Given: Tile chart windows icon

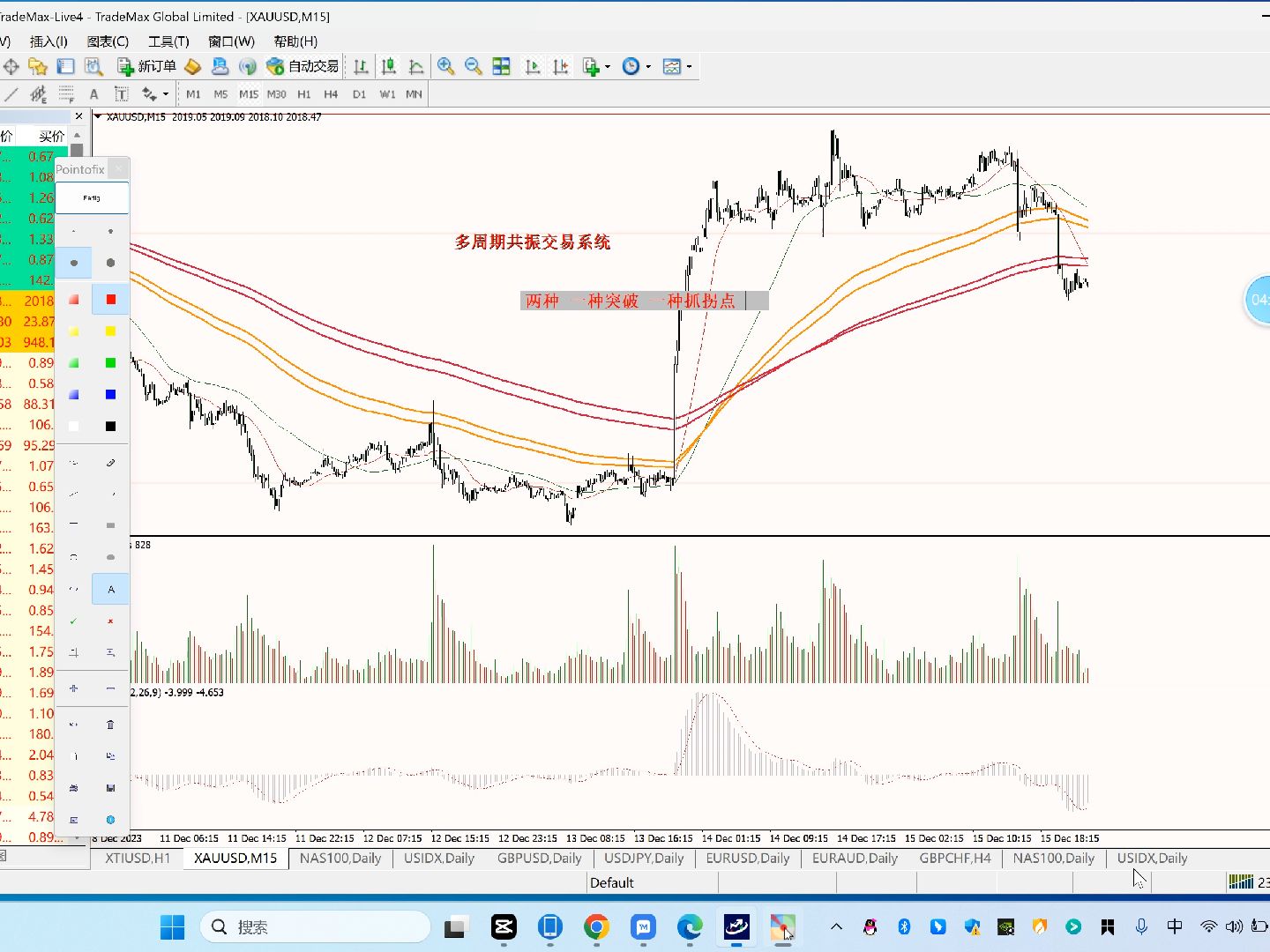Looking at the screenshot, I should click(x=501, y=66).
